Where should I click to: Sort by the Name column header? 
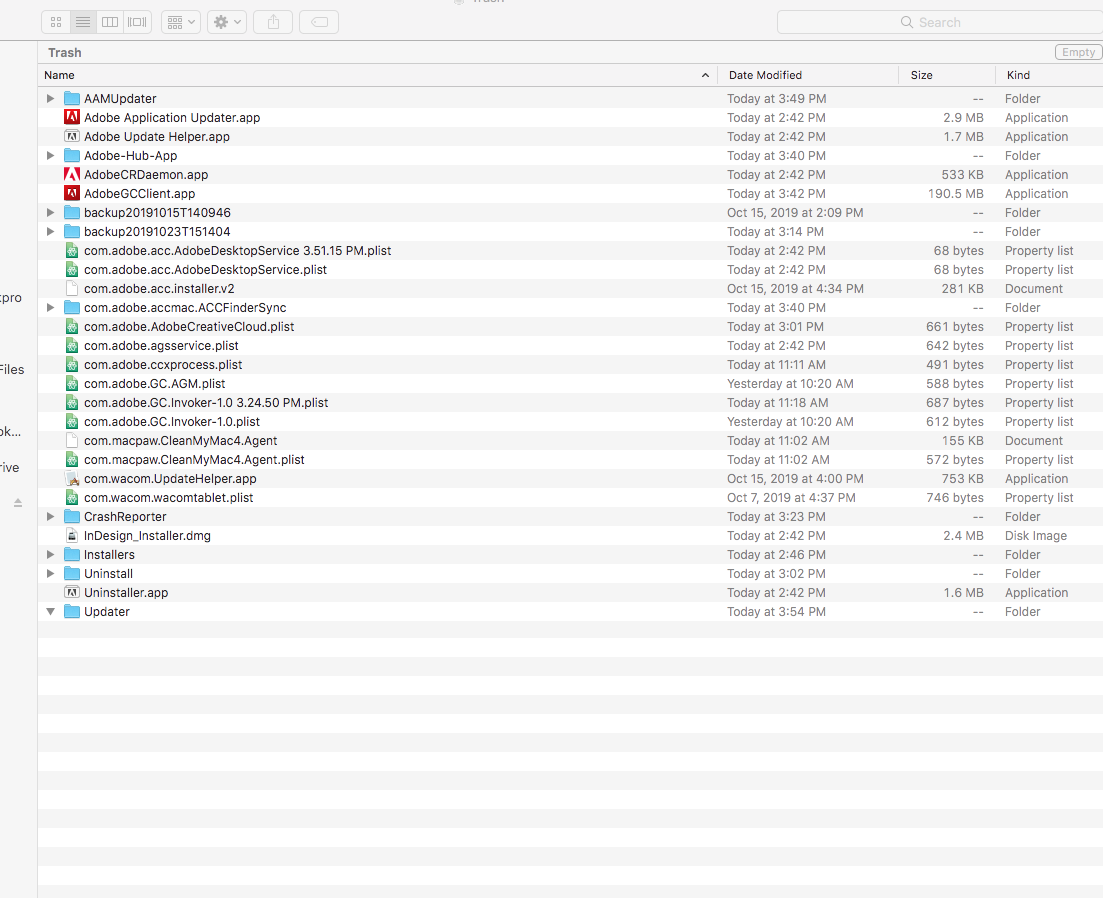(x=377, y=75)
